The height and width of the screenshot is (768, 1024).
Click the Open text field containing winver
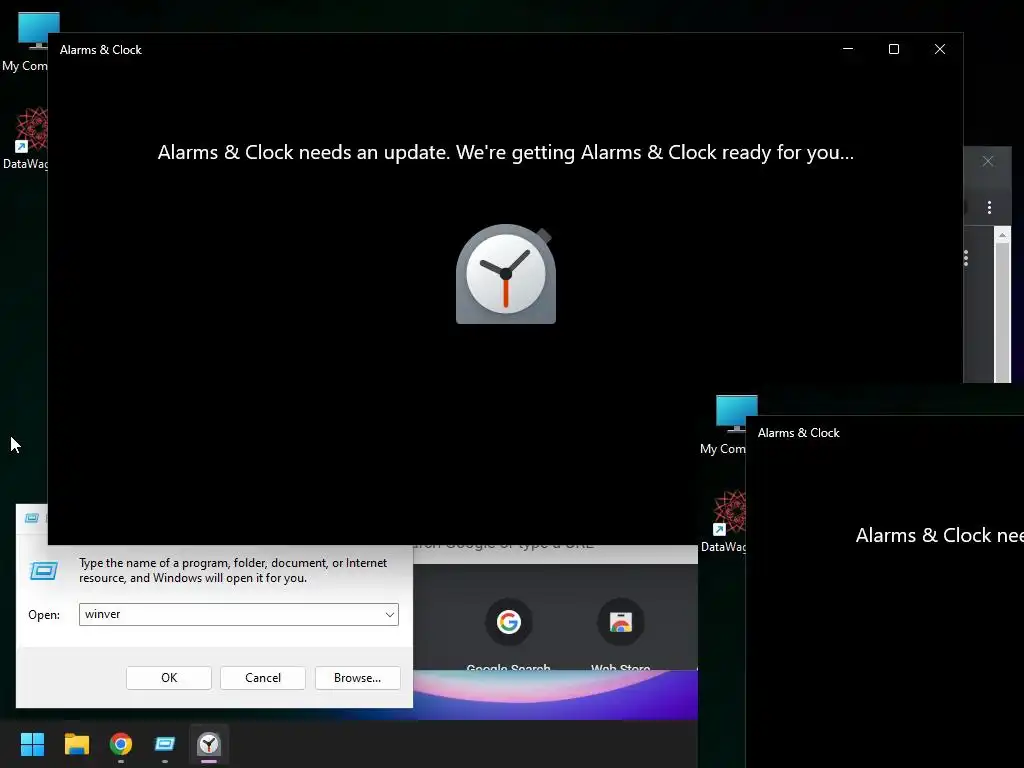[239, 615]
